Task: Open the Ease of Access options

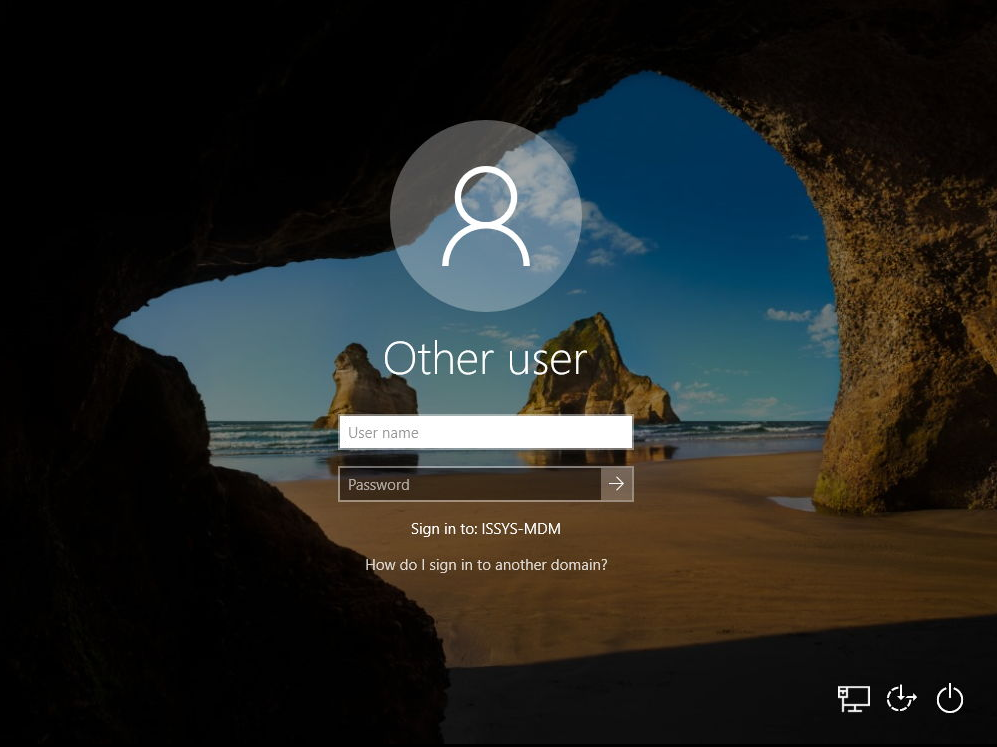Action: (x=901, y=698)
